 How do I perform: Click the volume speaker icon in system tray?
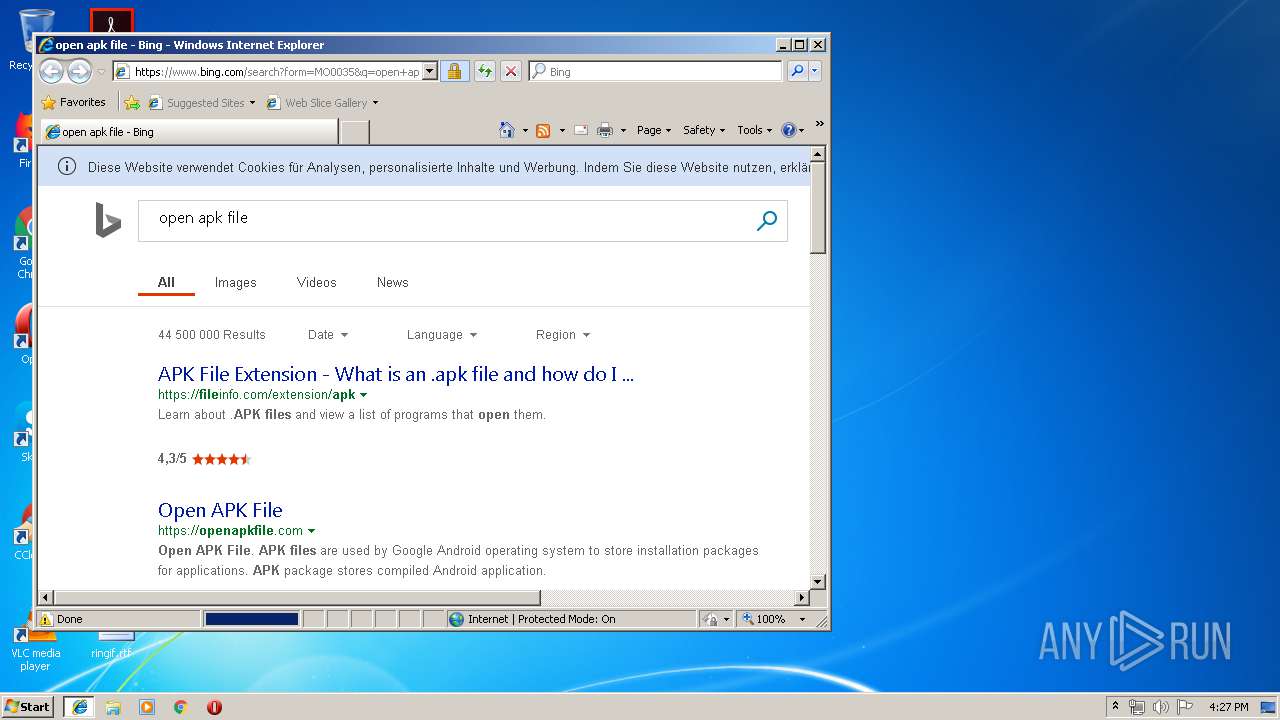pyautogui.click(x=1161, y=707)
